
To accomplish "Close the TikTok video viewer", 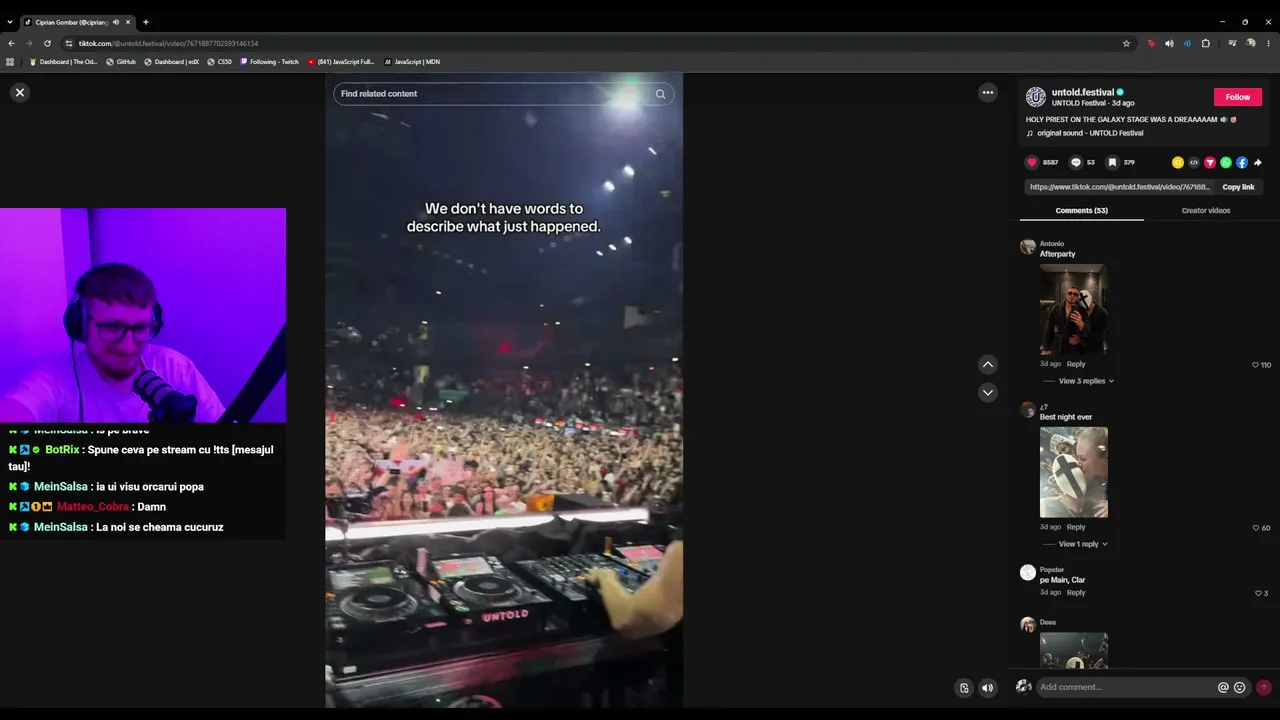I will pos(19,92).
